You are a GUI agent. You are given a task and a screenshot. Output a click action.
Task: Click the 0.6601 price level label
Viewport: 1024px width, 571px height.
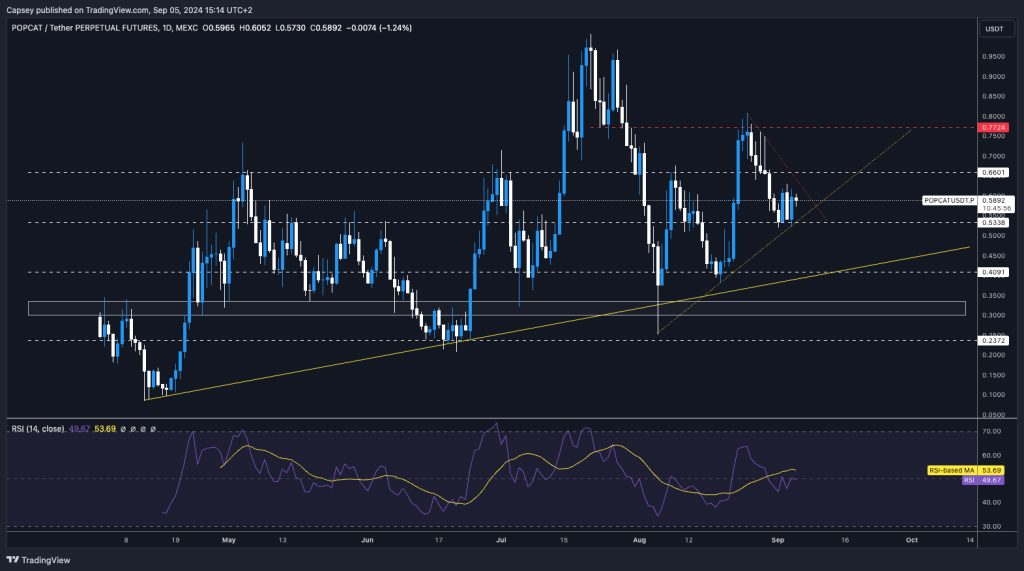click(994, 172)
